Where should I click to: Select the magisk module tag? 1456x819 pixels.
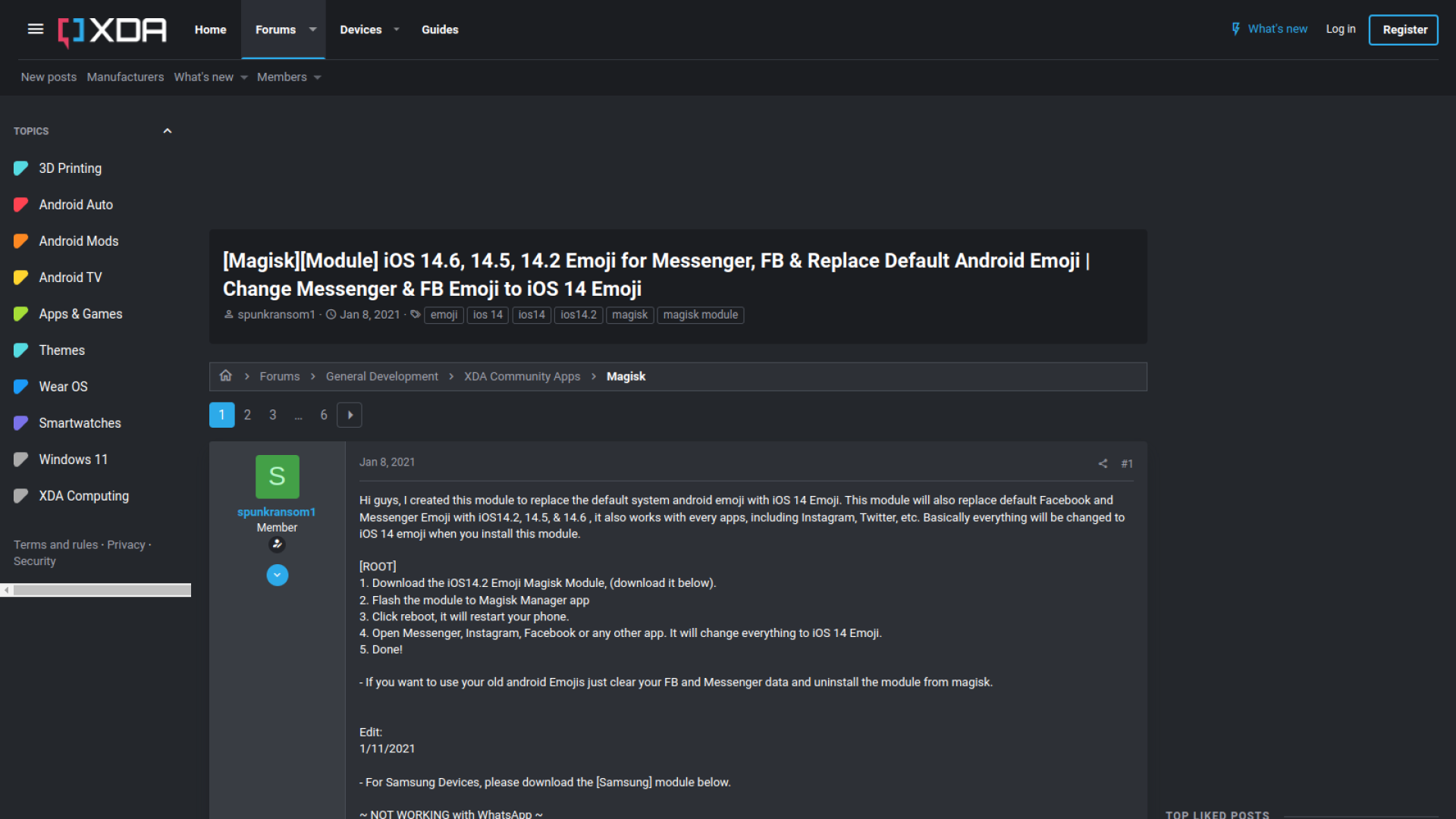point(700,315)
